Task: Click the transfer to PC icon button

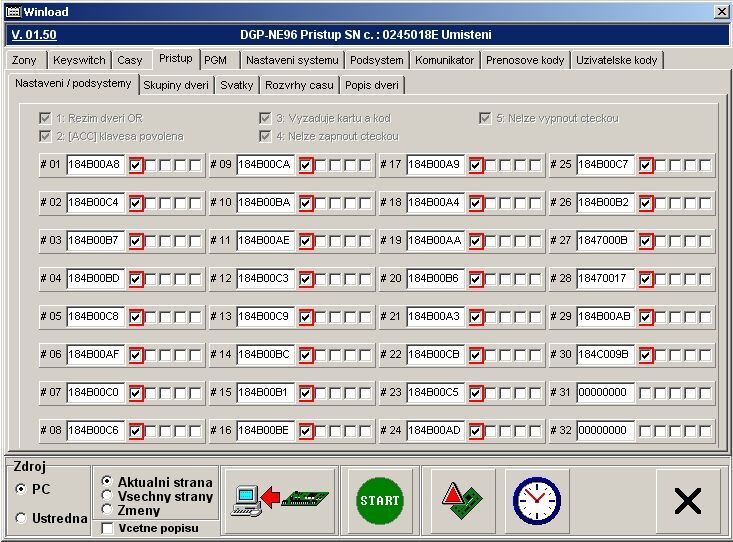Action: [279, 500]
